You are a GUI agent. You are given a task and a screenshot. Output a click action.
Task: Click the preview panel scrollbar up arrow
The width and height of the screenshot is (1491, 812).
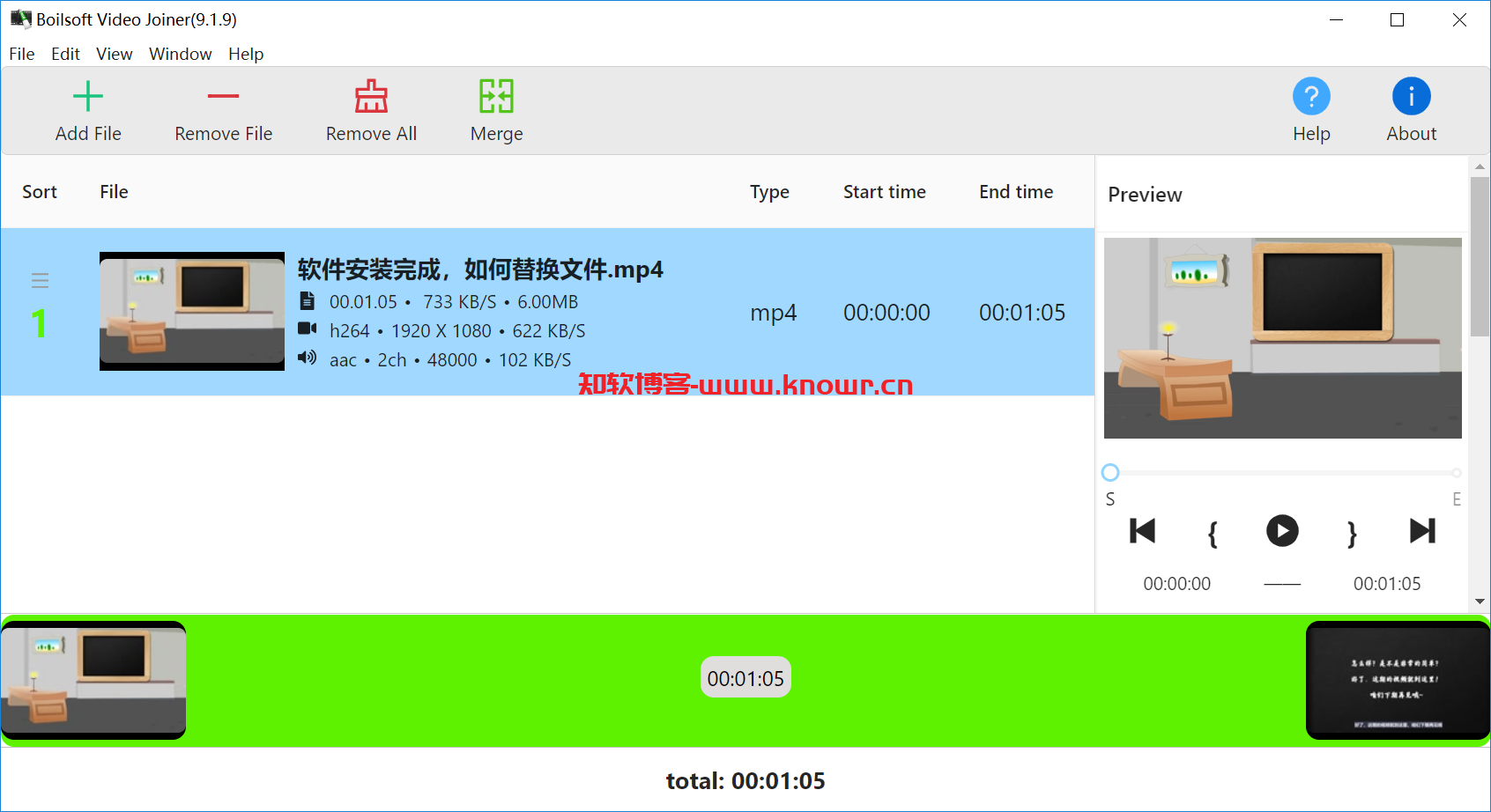point(1480,166)
